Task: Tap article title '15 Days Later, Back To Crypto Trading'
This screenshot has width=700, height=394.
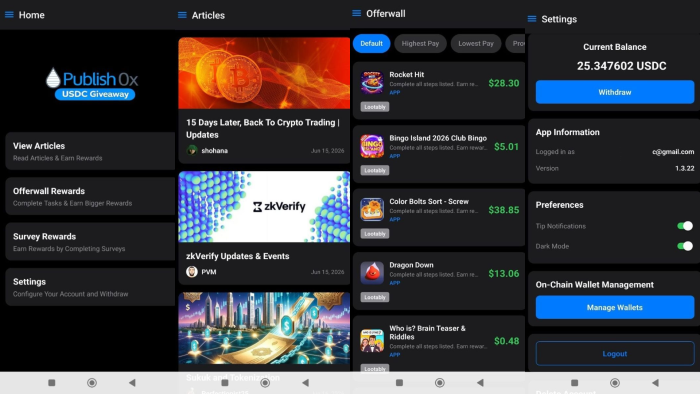Action: point(262,129)
